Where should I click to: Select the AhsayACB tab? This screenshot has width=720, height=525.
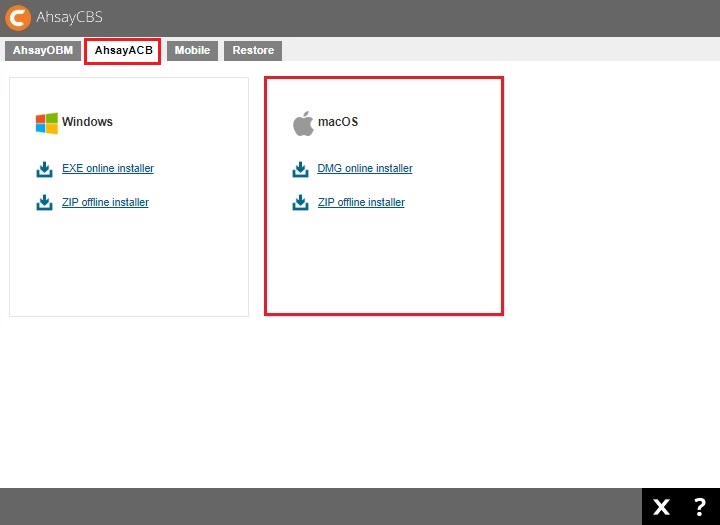click(122, 50)
